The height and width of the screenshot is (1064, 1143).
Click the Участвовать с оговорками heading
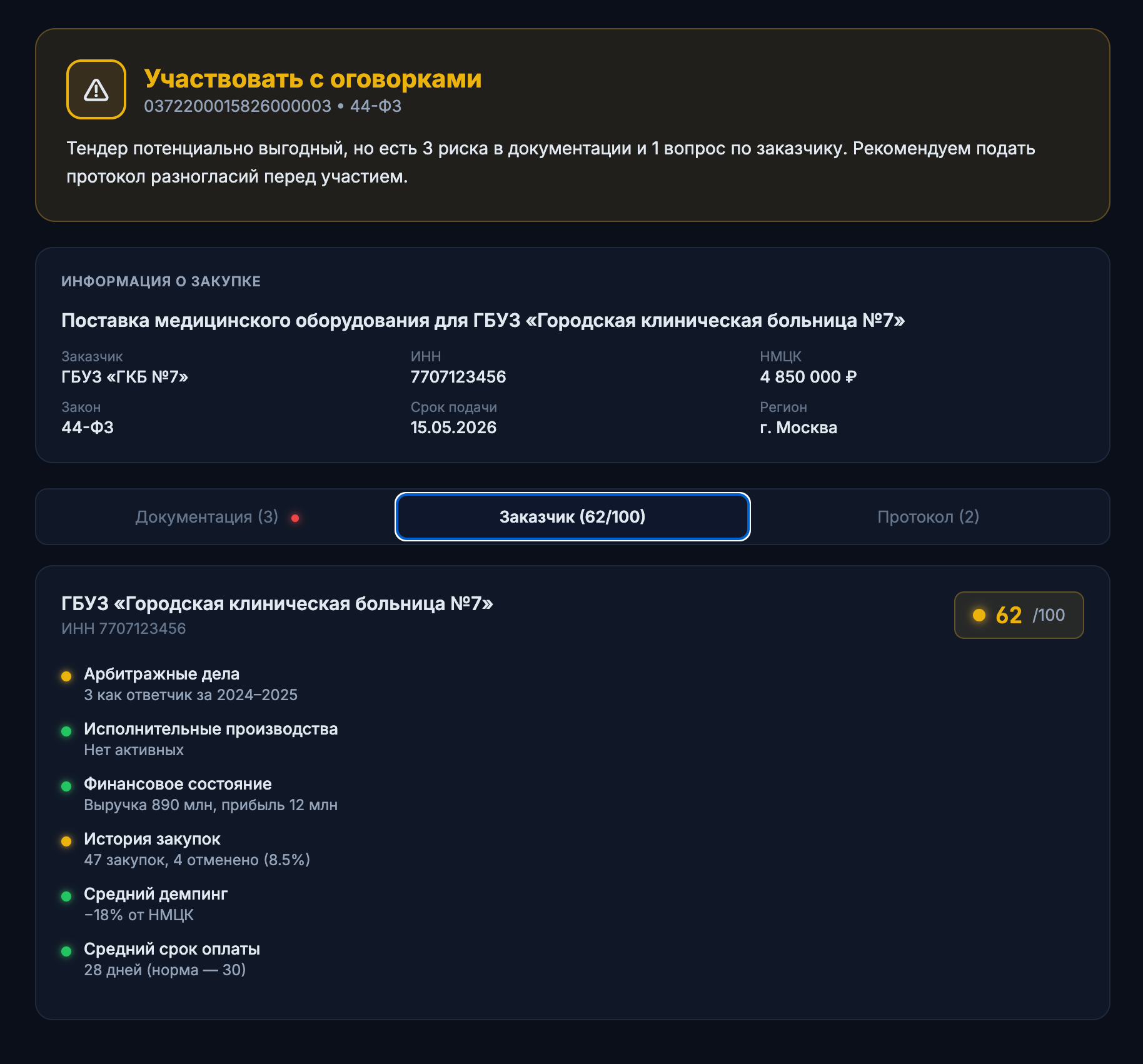pyautogui.click(x=313, y=79)
